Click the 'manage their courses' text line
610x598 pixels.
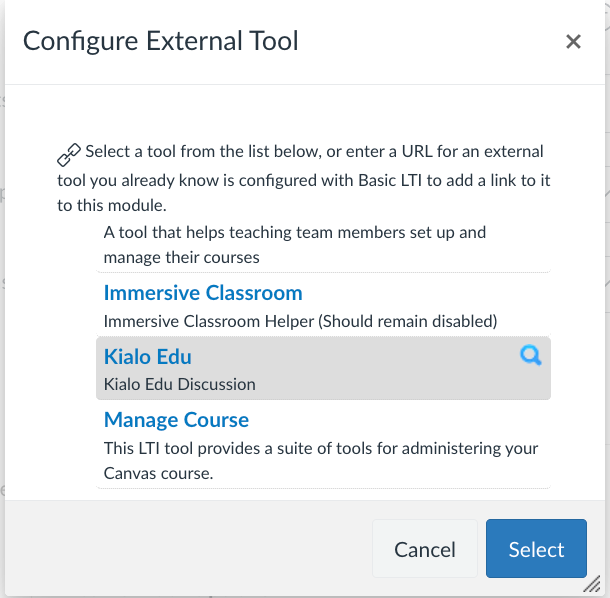[182, 257]
